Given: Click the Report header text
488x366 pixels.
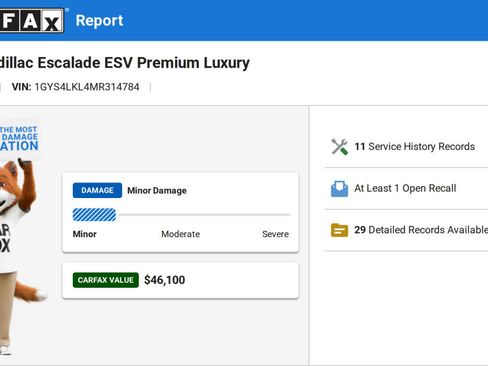Looking at the screenshot, I should pos(99,21).
